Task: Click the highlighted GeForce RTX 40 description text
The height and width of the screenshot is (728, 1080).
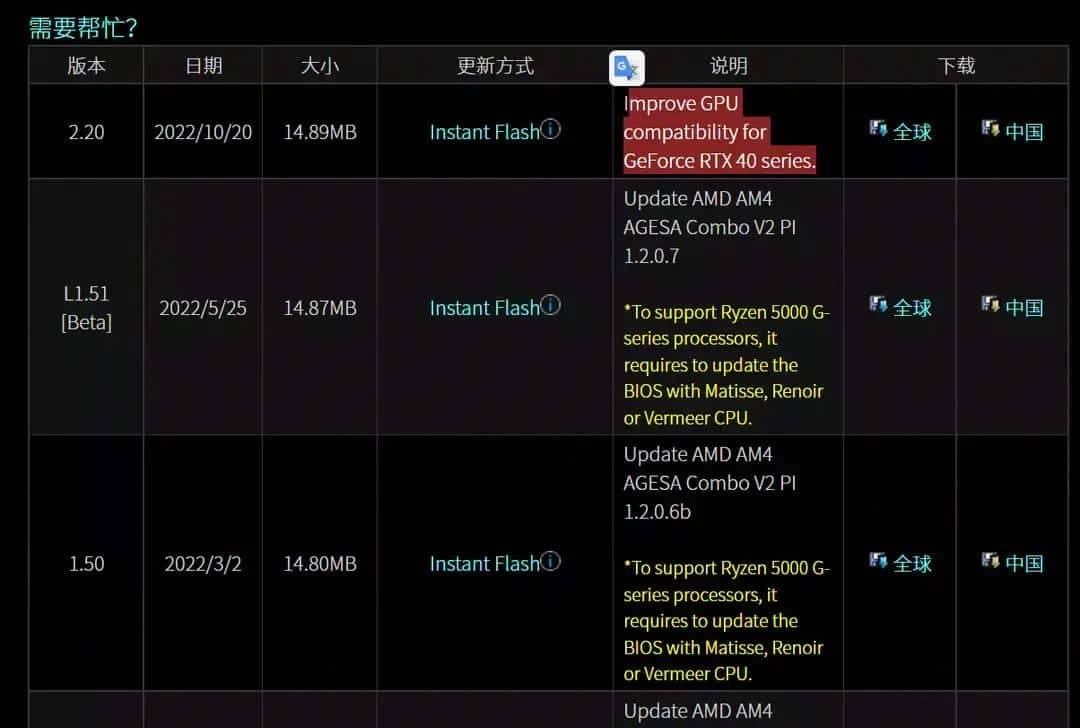Action: pyautogui.click(x=719, y=131)
